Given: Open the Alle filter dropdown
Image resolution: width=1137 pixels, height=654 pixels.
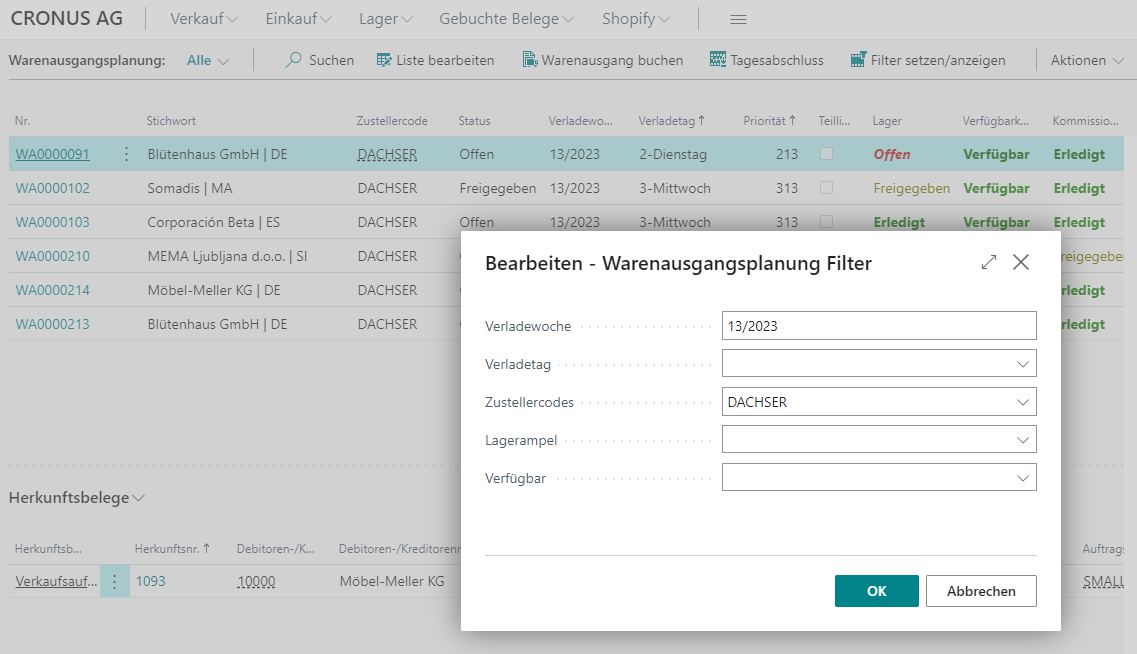Looking at the screenshot, I should tap(207, 60).
